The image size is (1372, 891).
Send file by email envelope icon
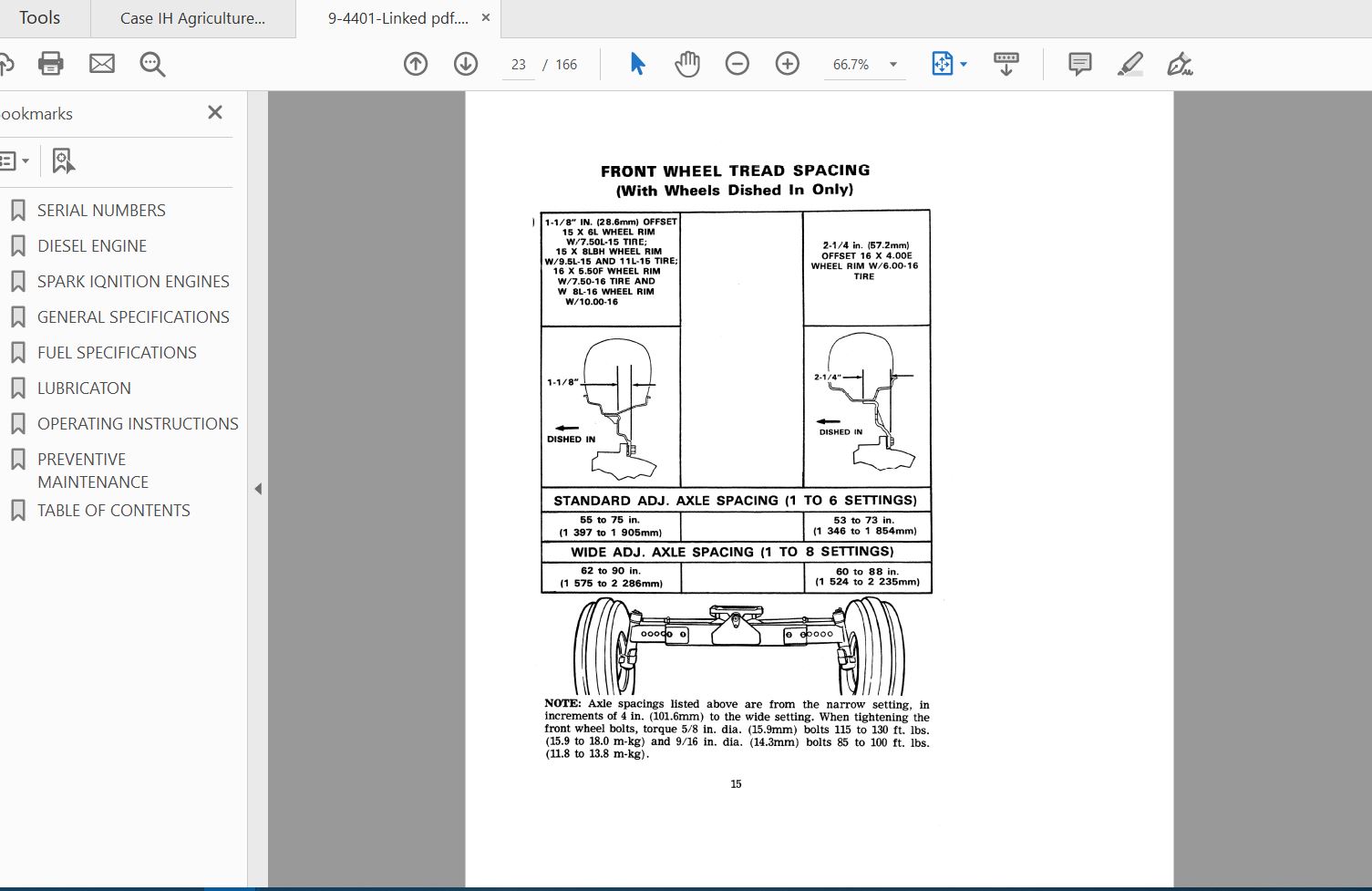[102, 64]
